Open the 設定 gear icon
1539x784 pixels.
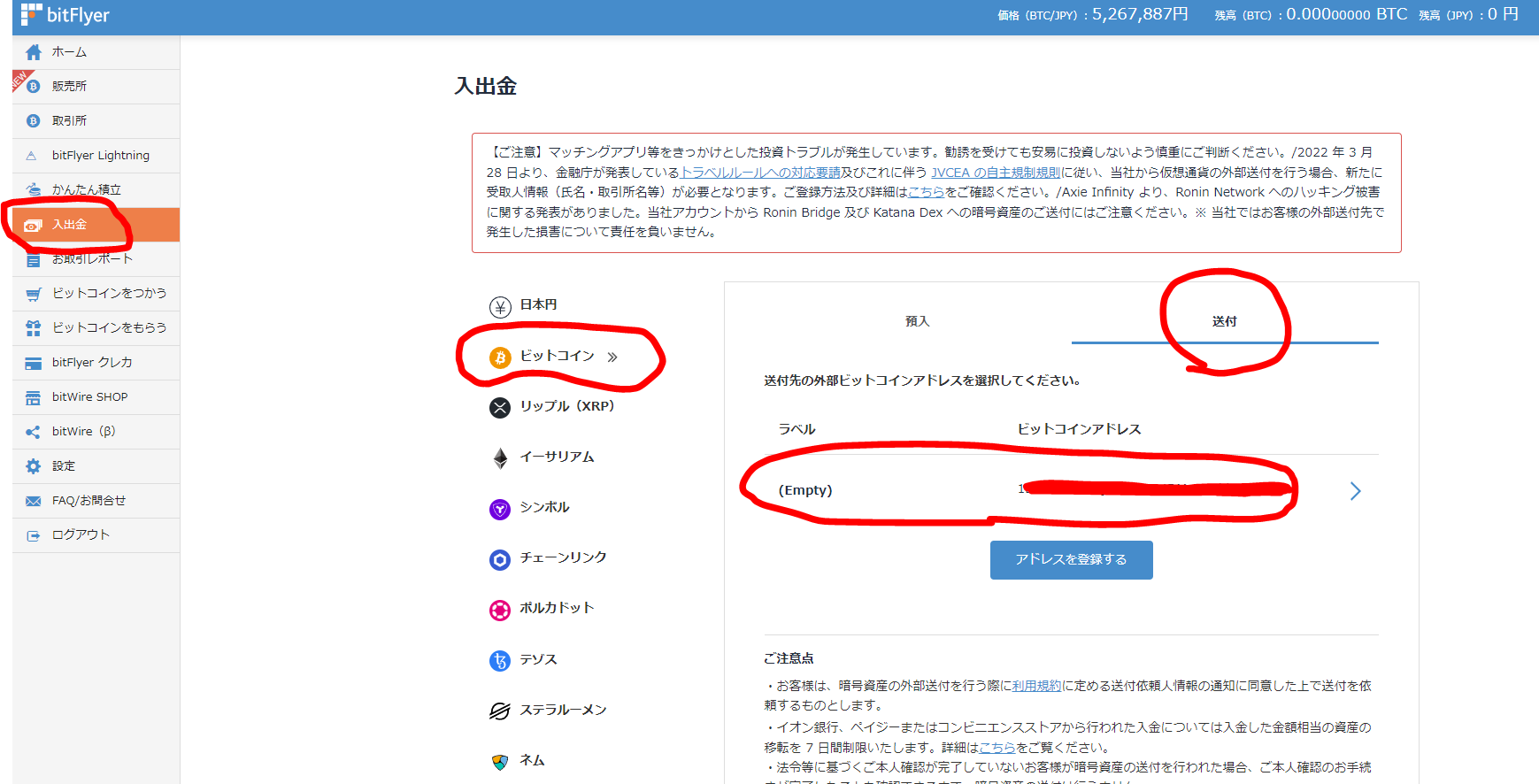[34, 466]
